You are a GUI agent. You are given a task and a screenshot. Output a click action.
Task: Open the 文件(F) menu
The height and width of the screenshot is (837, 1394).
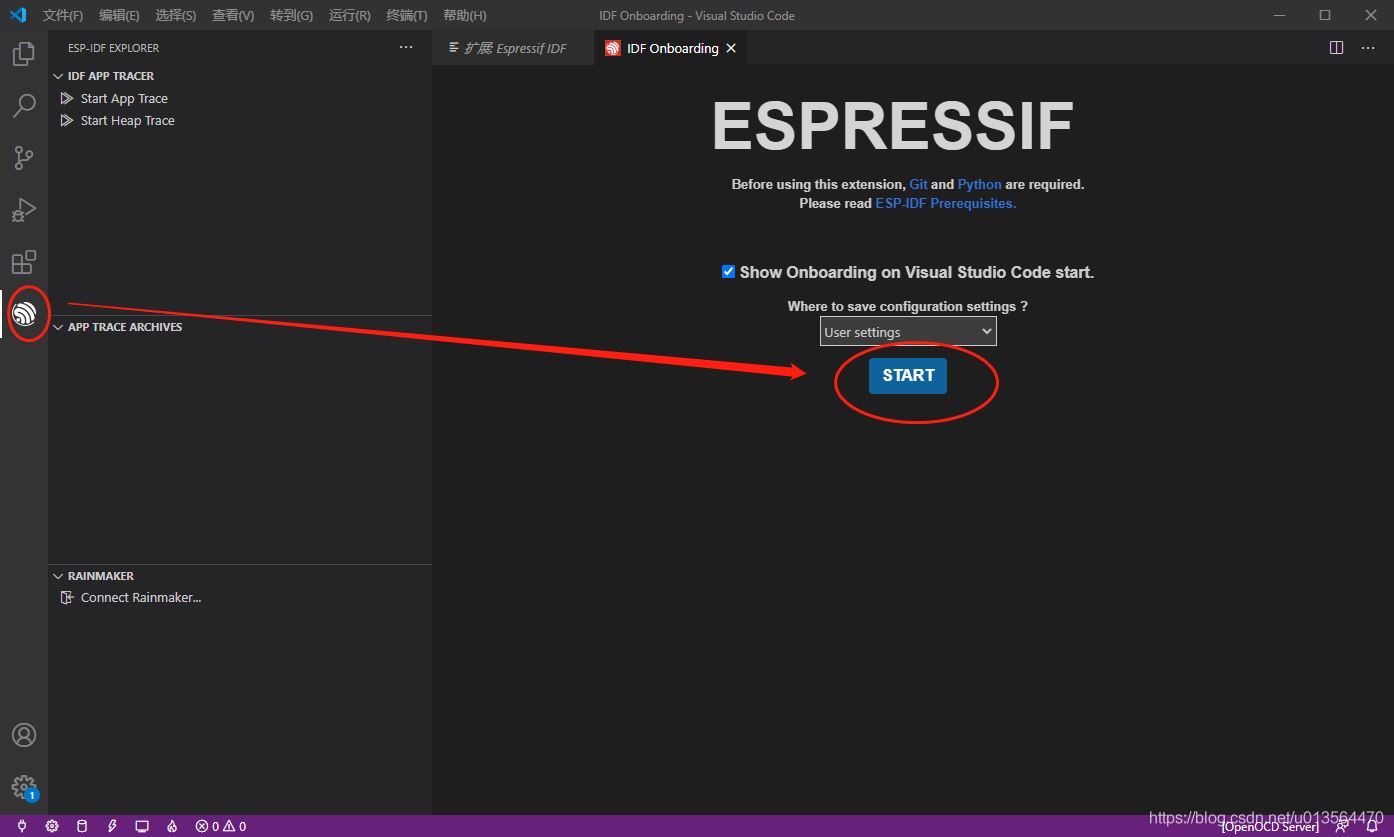63,15
